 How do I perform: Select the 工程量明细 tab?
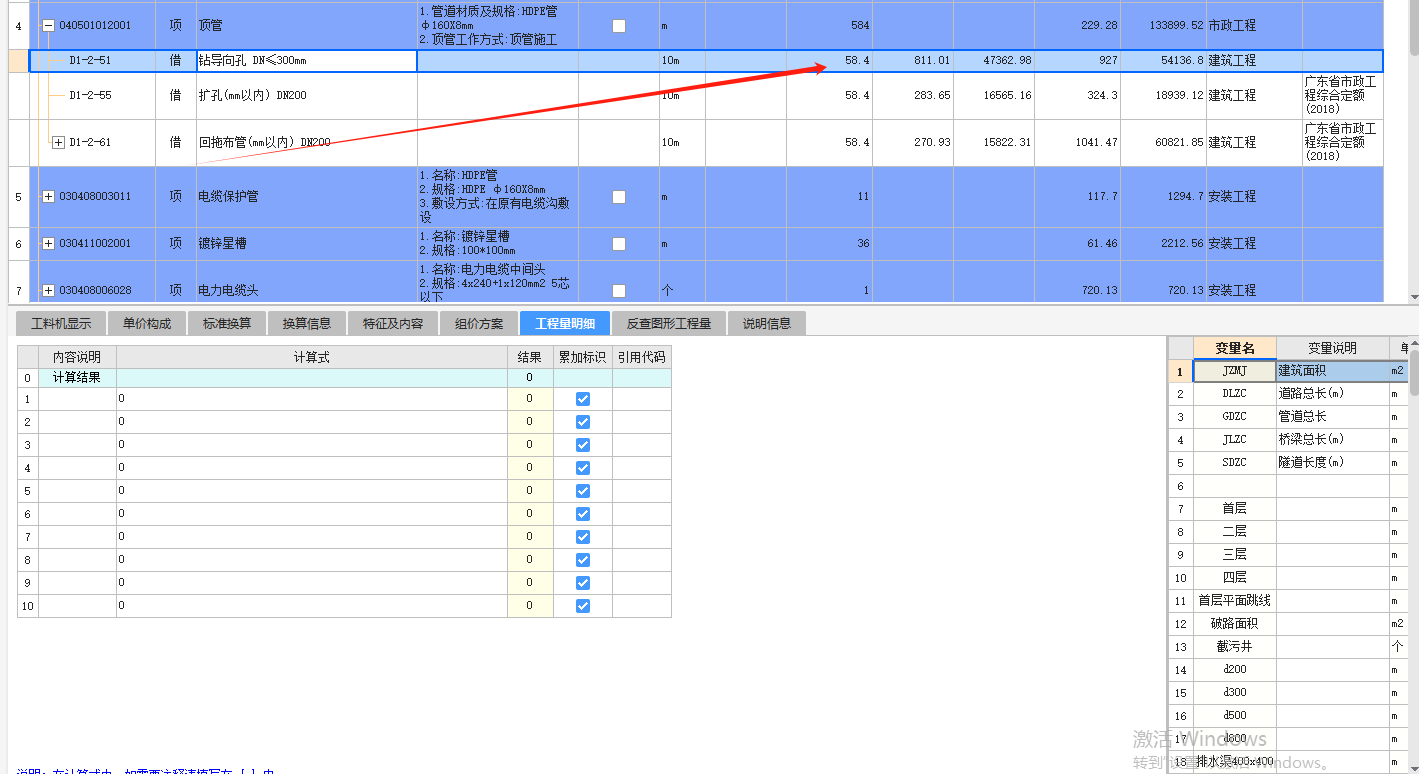point(565,323)
